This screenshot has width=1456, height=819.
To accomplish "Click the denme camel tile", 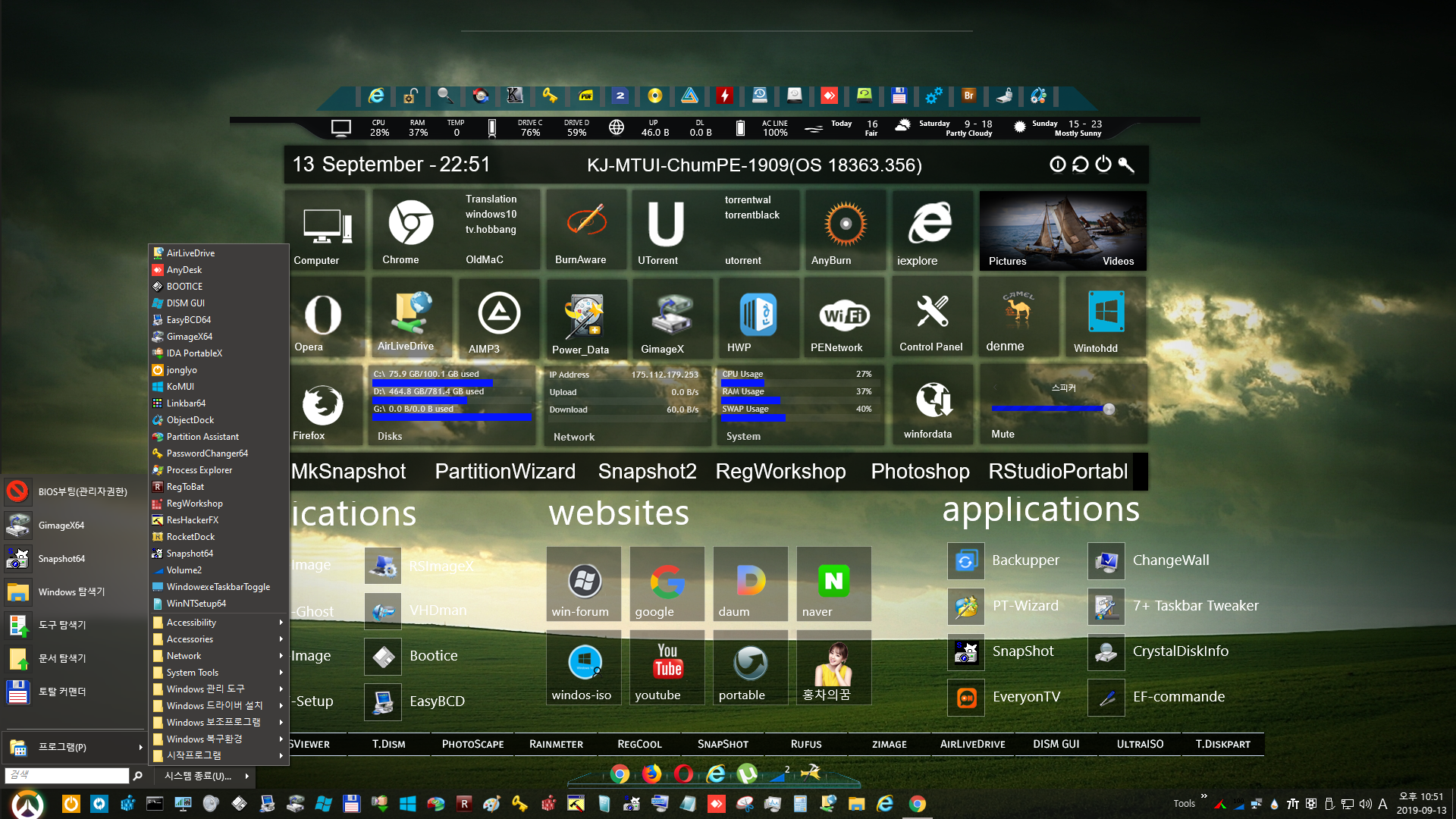I will [1018, 317].
